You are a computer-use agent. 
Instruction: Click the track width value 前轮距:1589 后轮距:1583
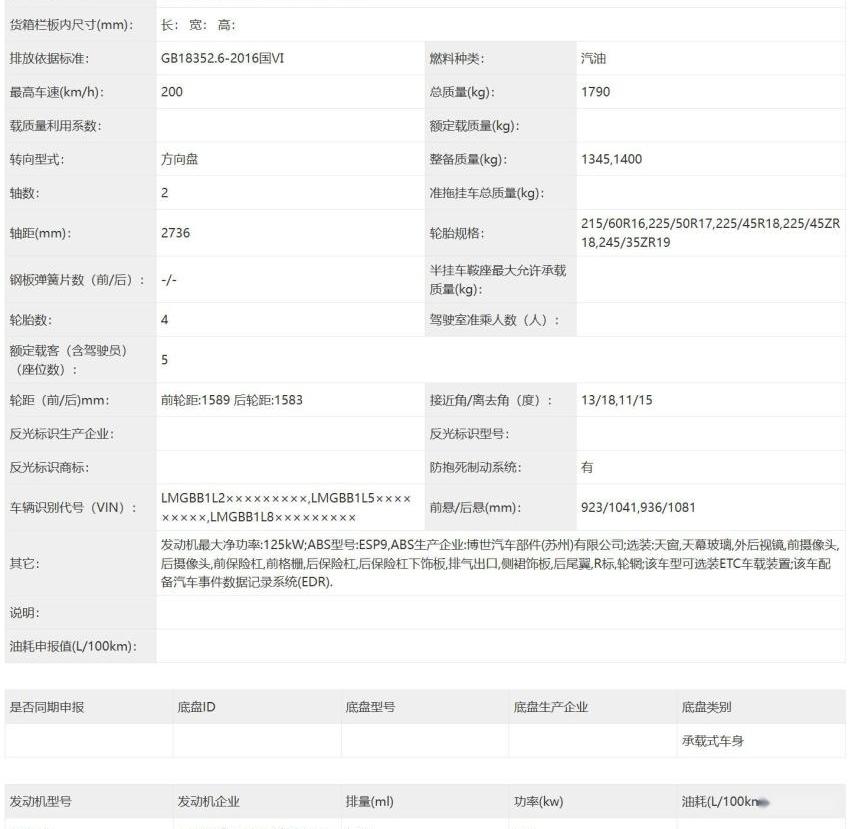(x=231, y=400)
